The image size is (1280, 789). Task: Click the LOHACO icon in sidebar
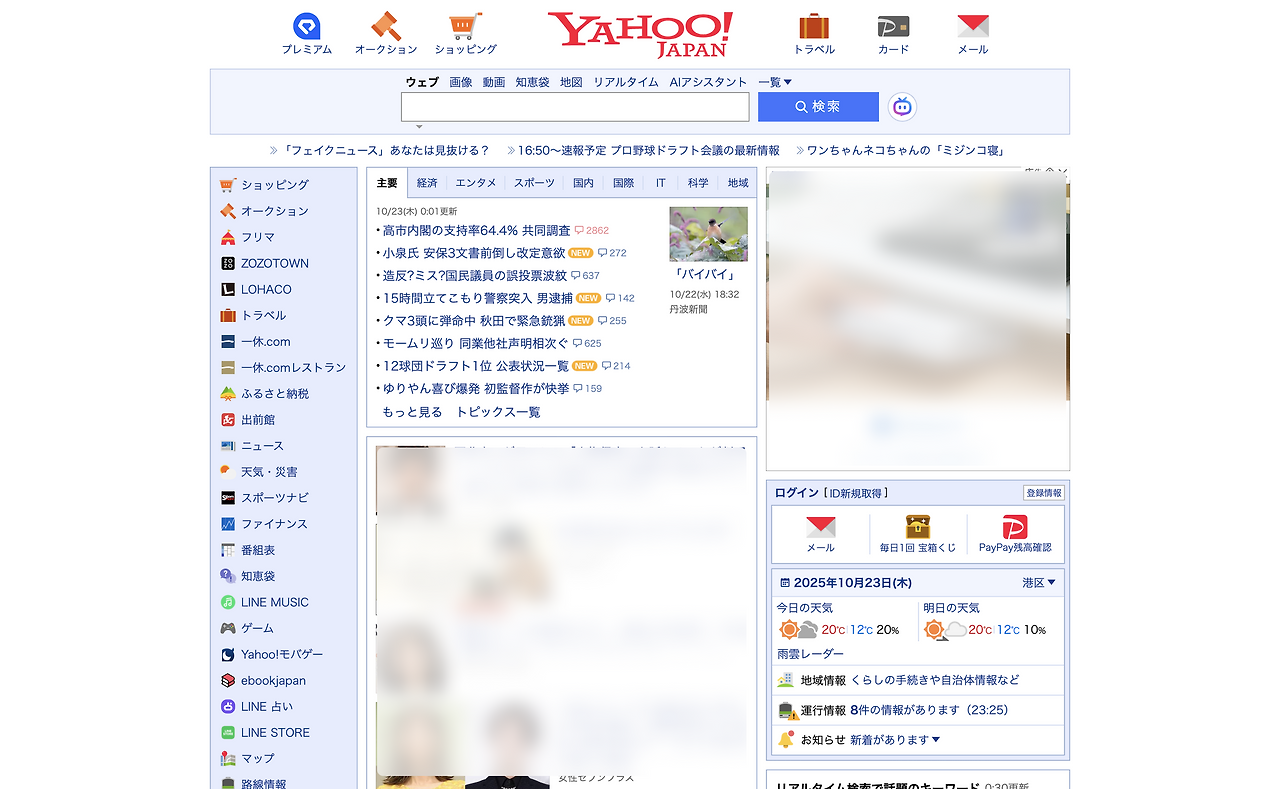coord(228,289)
